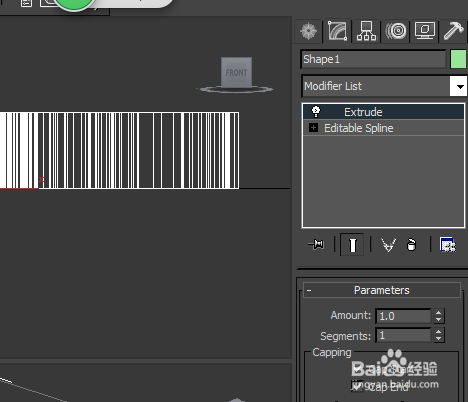Viewport: 468px width, 402px height.
Task: Select the Extrude modifier in stack
Action: (x=383, y=112)
